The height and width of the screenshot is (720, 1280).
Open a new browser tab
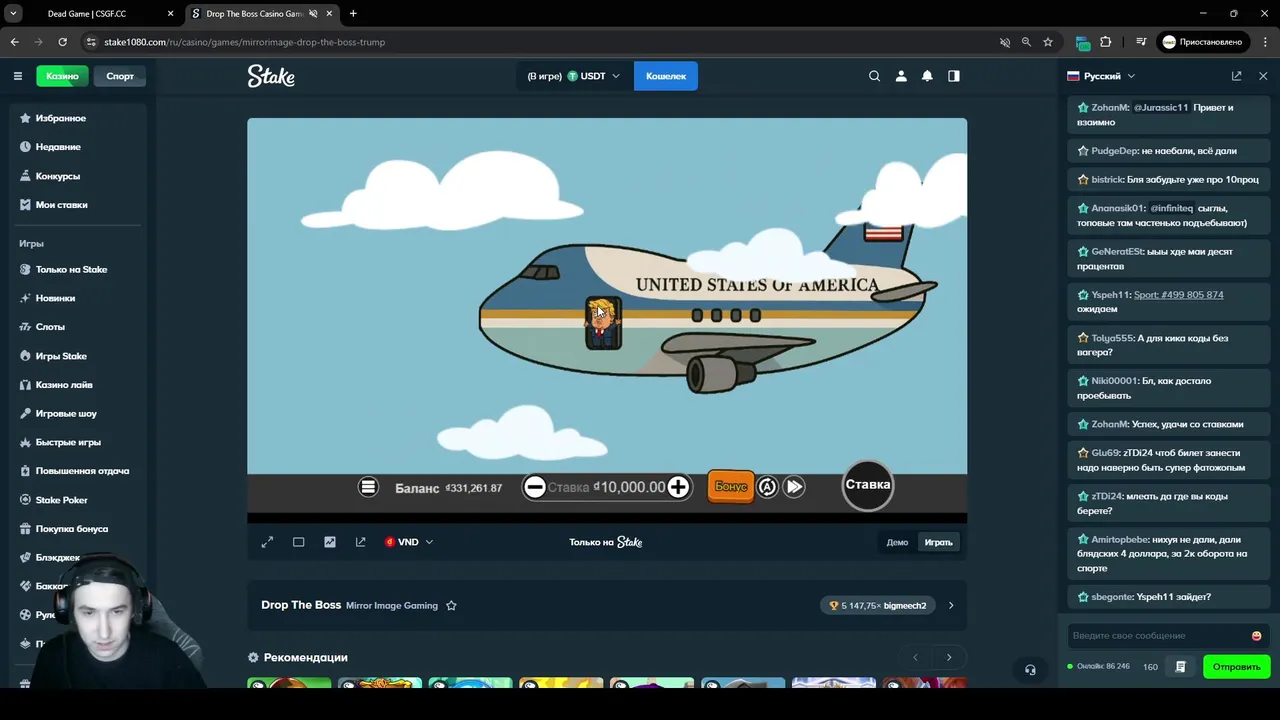[353, 14]
